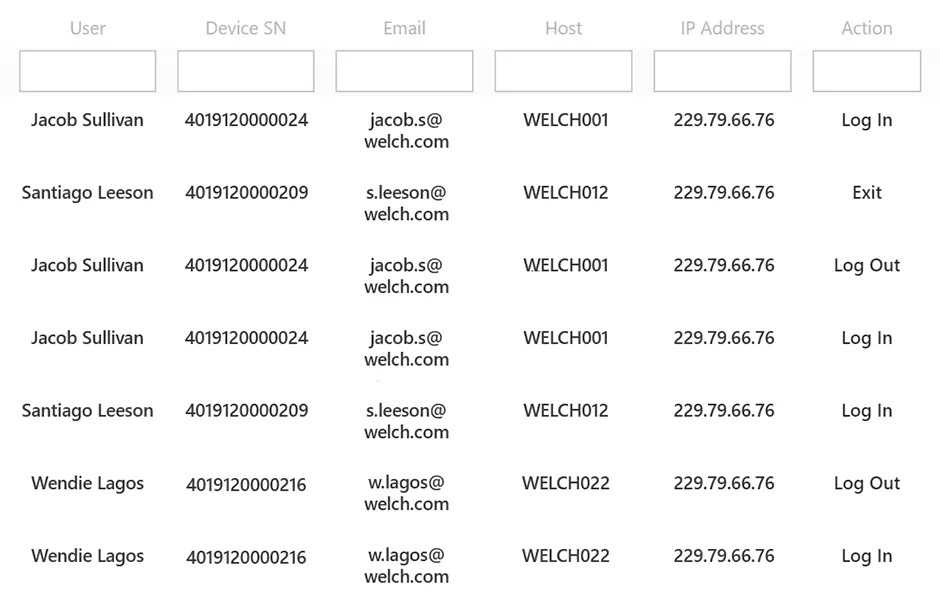Click the Device SN filter field
940x600 pixels.
(x=246, y=72)
